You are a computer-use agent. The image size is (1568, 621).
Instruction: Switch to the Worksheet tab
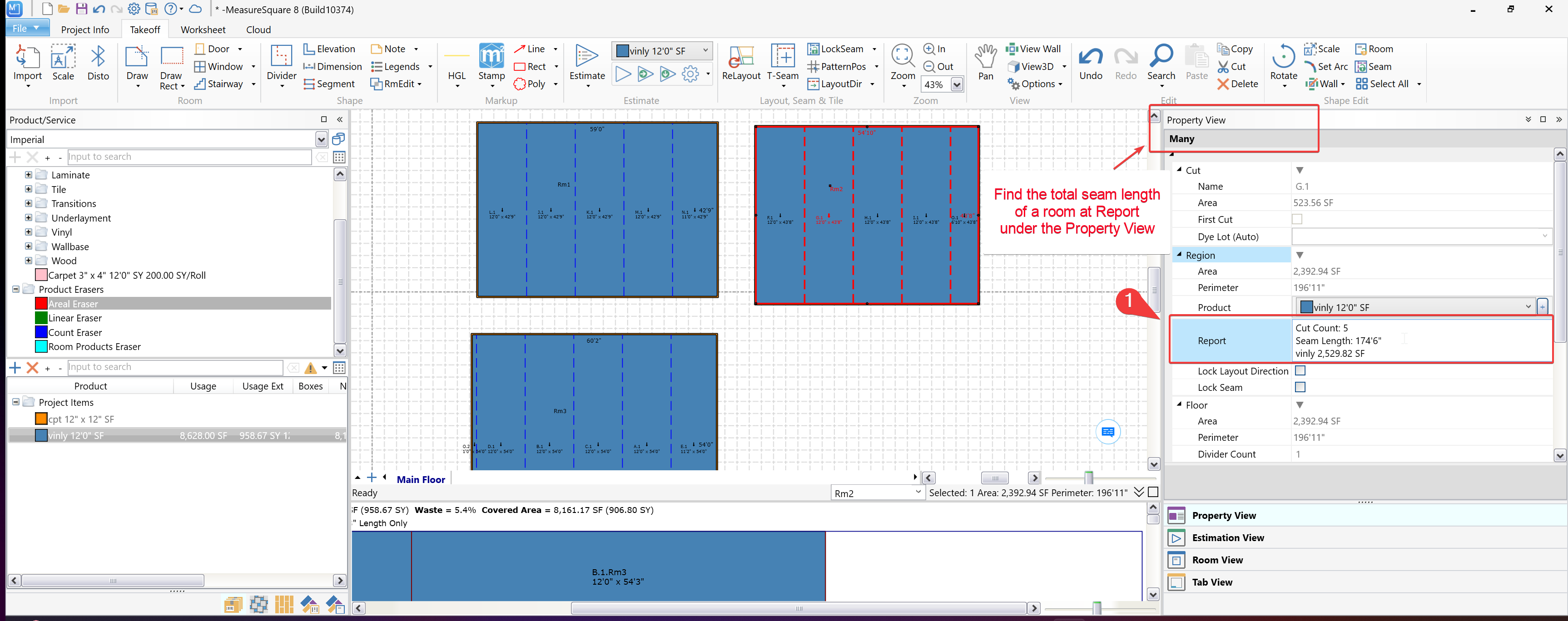click(203, 29)
